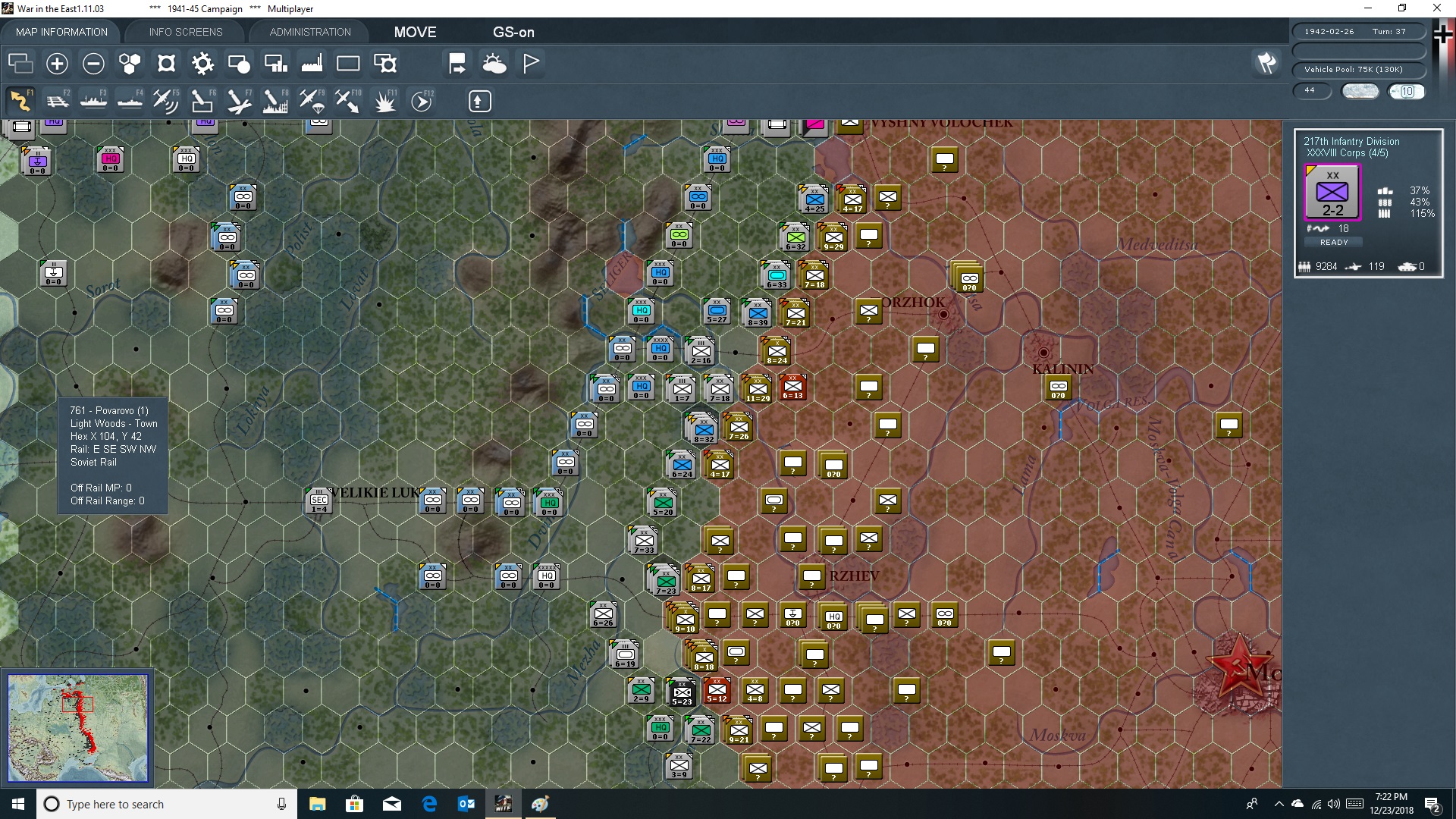Screen dimensions: 1456x819
Task: Expand the MOVE mode toolbar
Action: pos(415,32)
